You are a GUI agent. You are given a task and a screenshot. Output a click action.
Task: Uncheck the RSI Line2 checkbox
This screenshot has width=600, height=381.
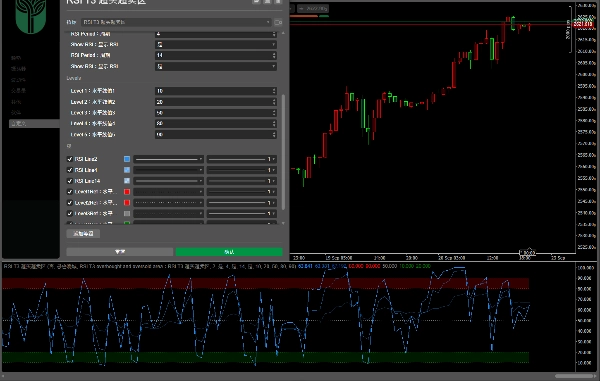[70, 159]
